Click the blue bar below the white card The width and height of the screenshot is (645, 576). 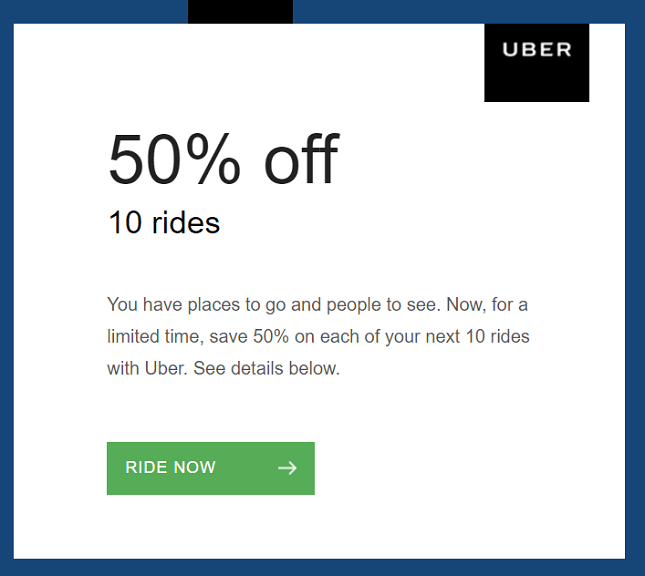click(322, 568)
